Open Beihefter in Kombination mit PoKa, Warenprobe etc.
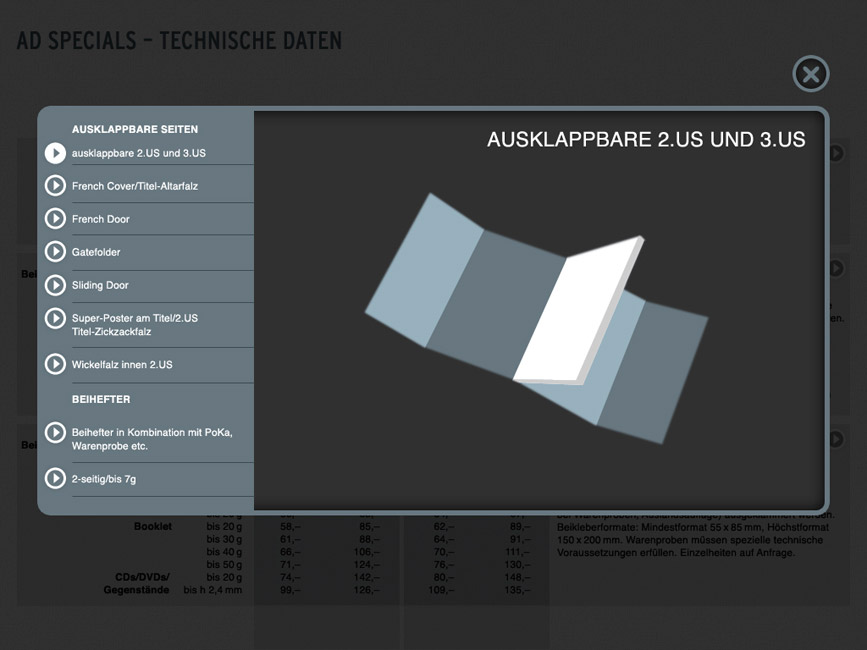This screenshot has height=650, width=867. pos(152,439)
